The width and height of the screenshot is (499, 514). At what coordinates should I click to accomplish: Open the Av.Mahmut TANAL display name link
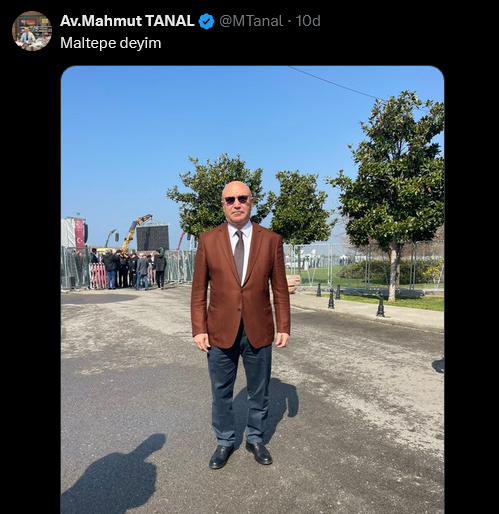click(x=127, y=21)
